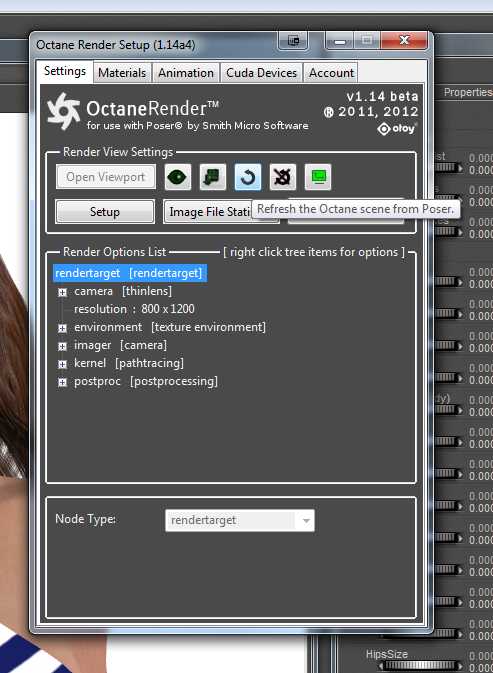Select the imager [camera] text row
This screenshot has width=493, height=673.
click(x=121, y=345)
